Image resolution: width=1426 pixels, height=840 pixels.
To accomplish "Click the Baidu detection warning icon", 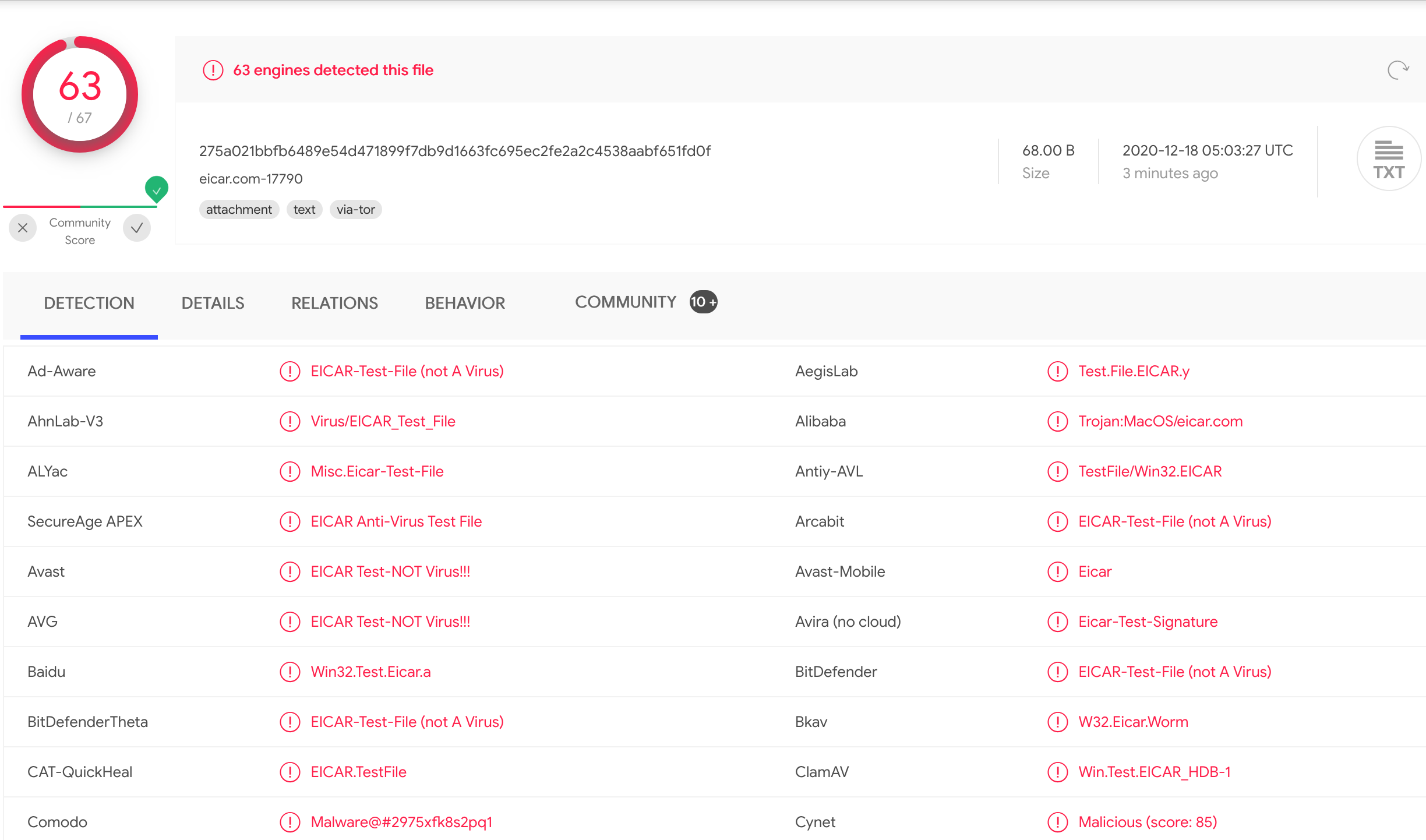I will tap(290, 672).
